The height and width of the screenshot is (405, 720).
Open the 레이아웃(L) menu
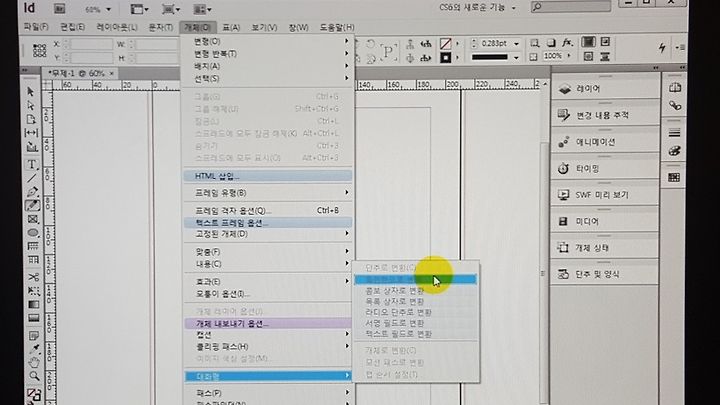(117, 27)
